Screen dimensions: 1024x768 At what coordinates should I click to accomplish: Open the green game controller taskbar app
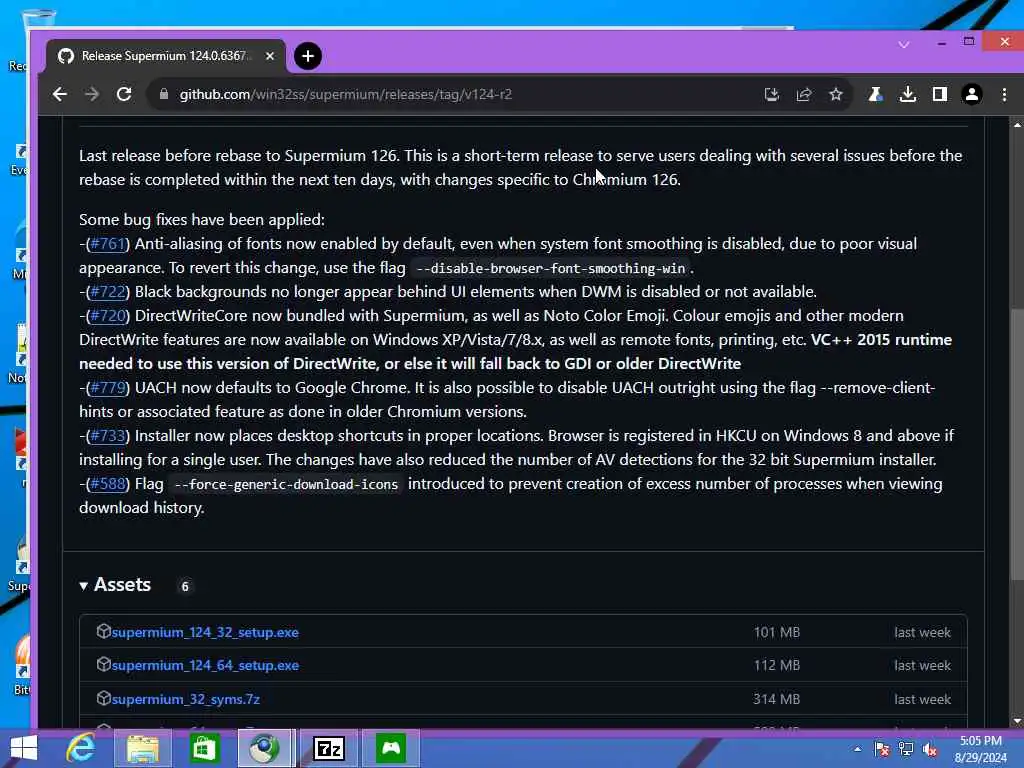point(391,748)
